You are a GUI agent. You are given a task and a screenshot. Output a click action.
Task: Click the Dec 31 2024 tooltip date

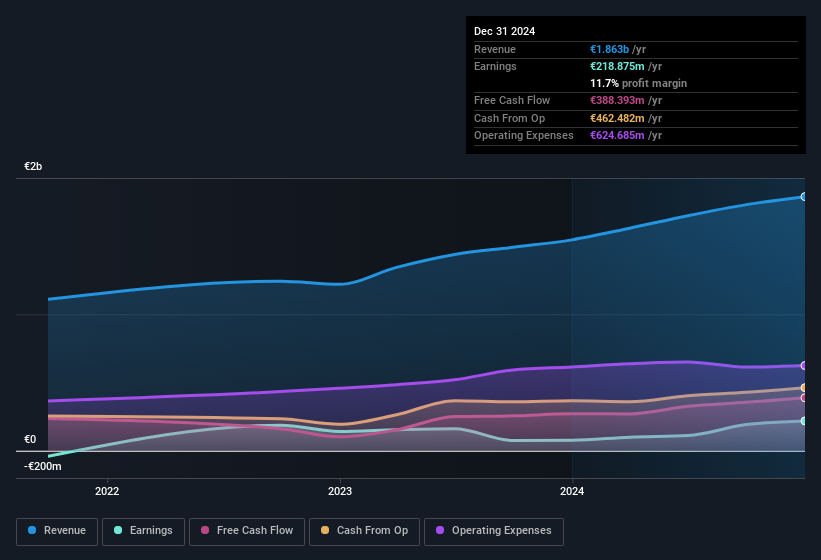tap(504, 31)
